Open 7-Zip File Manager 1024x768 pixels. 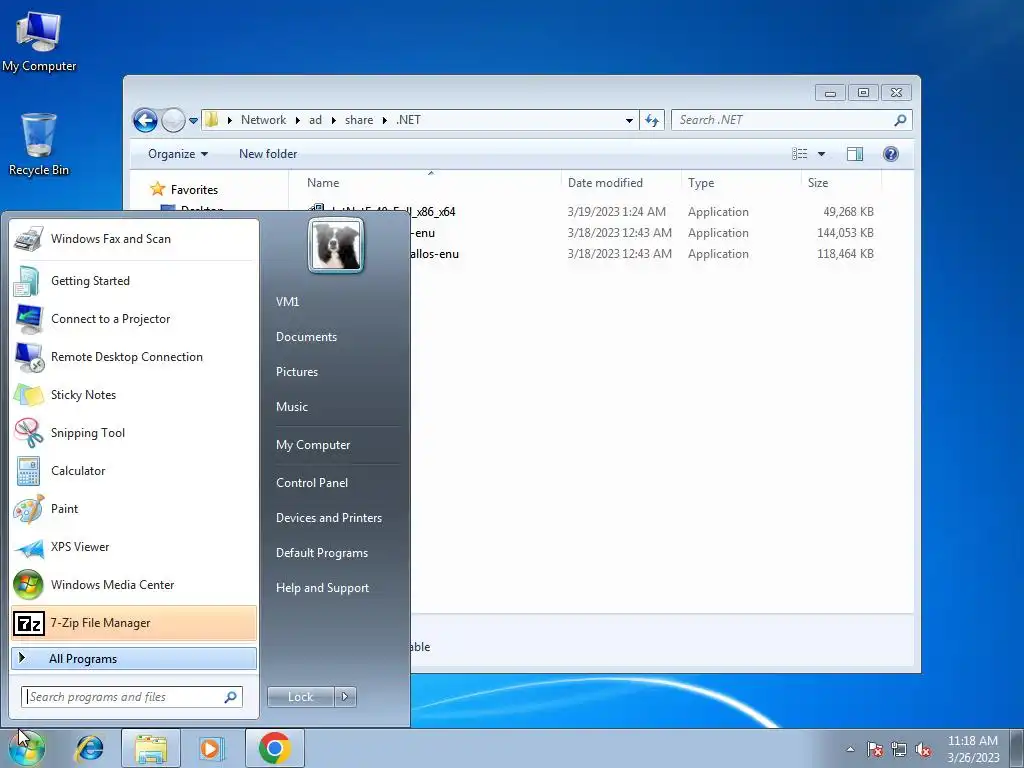point(134,623)
